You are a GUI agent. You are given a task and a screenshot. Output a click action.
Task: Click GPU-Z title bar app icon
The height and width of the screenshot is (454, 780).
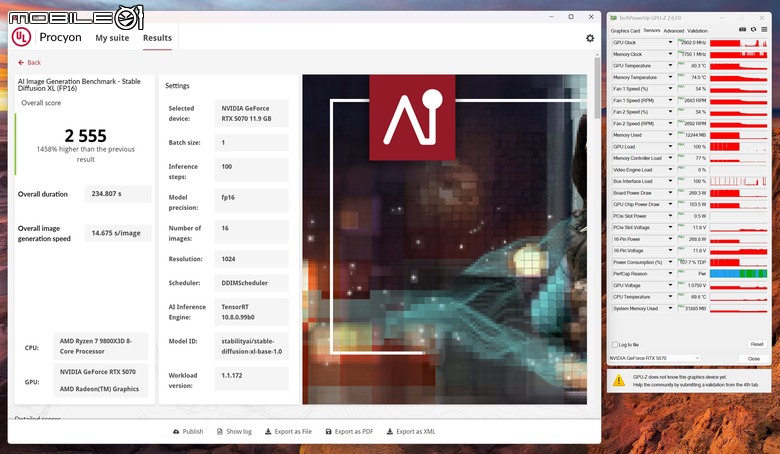click(613, 18)
